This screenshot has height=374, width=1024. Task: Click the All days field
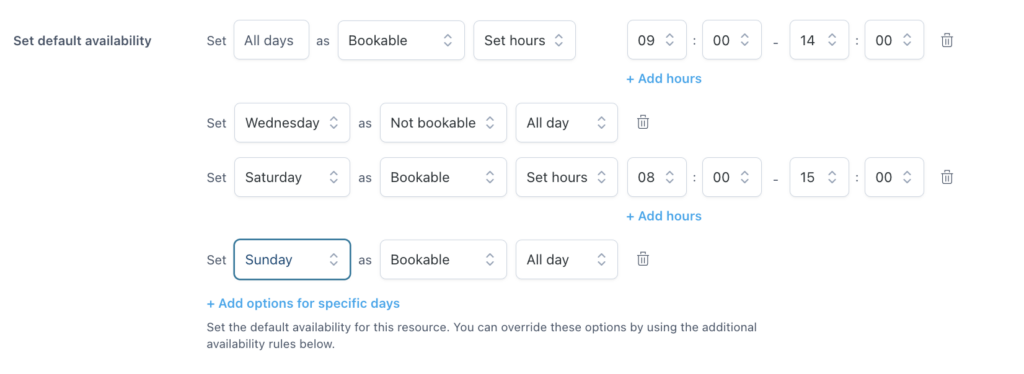coord(271,40)
